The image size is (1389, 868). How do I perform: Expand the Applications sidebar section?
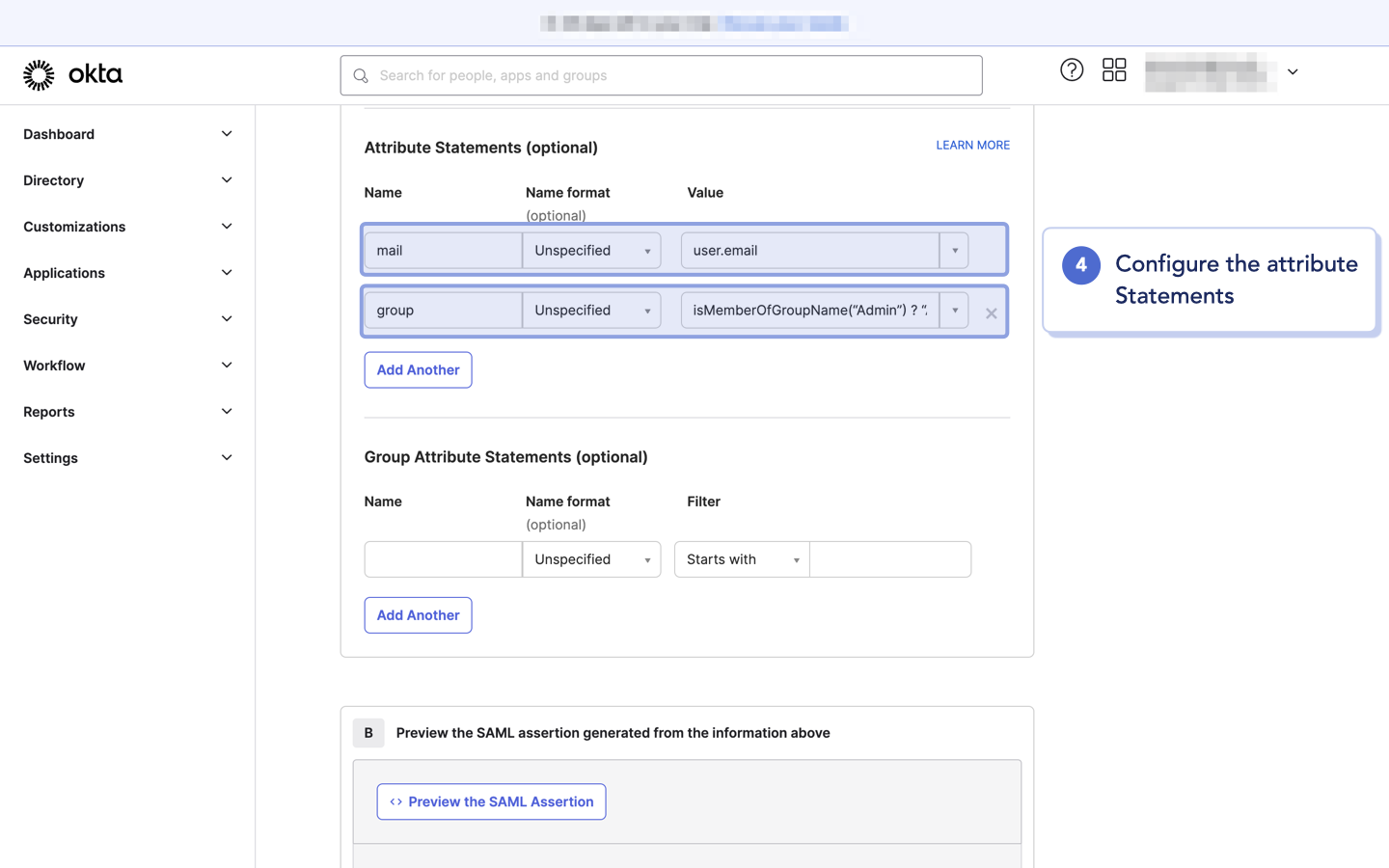tap(227, 272)
